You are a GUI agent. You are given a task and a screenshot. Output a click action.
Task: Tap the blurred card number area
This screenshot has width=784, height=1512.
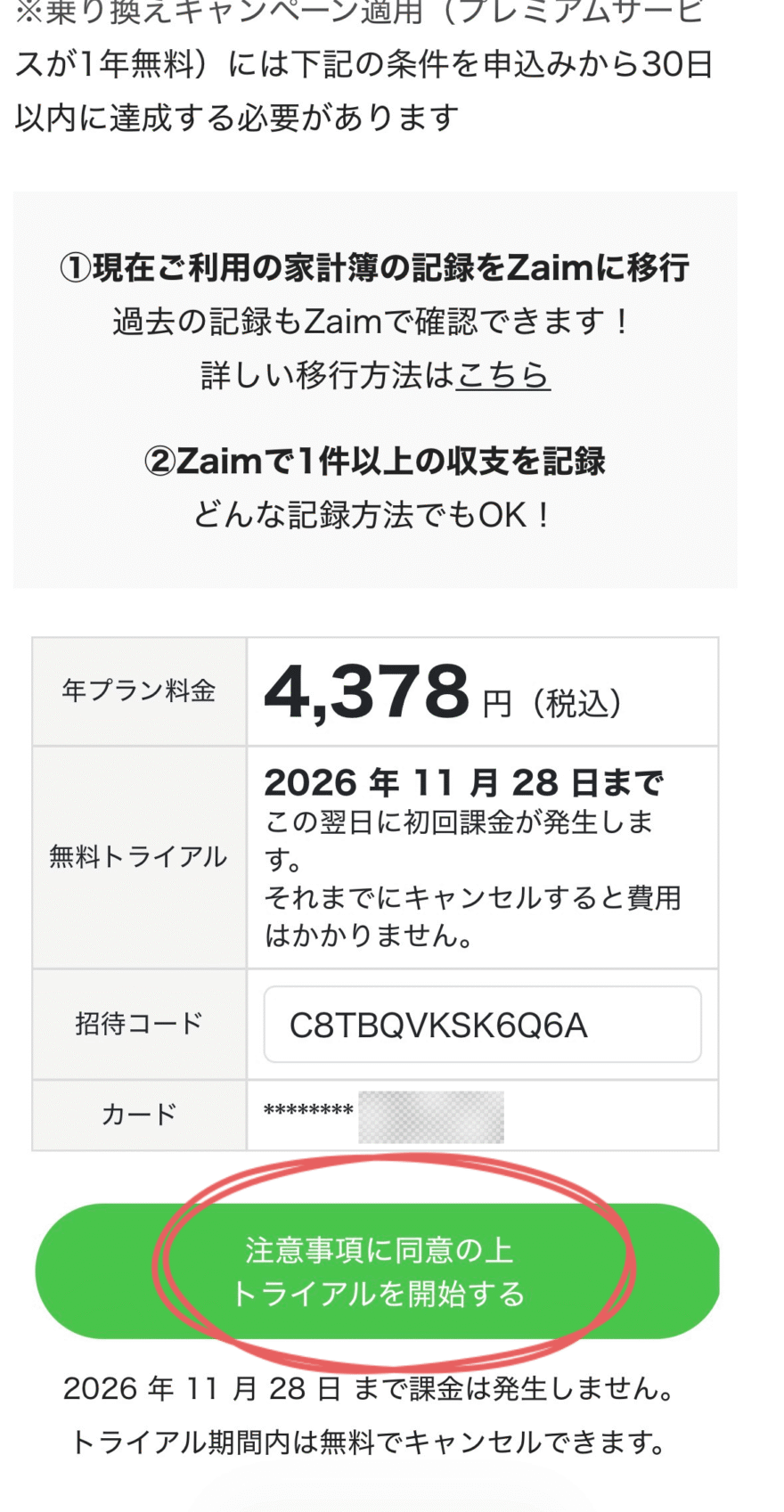click(x=430, y=1116)
